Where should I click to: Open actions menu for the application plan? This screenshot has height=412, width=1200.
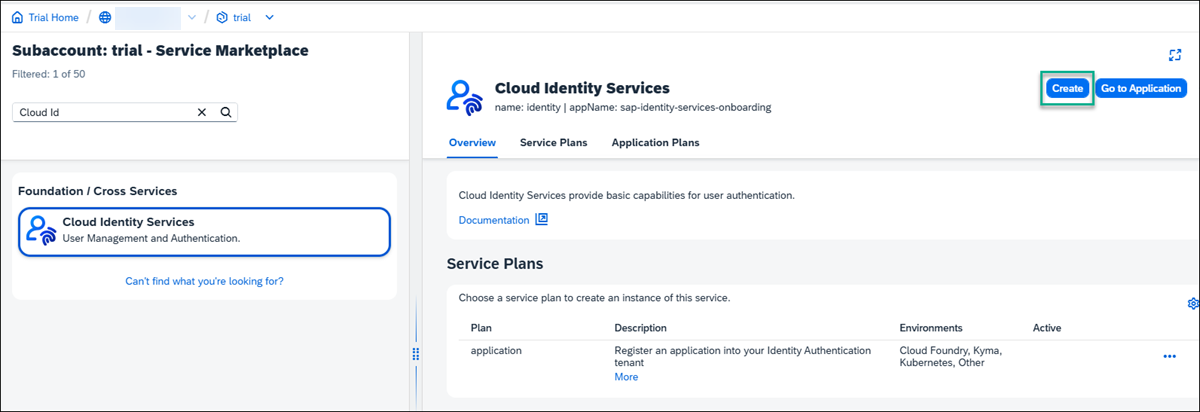[1169, 357]
